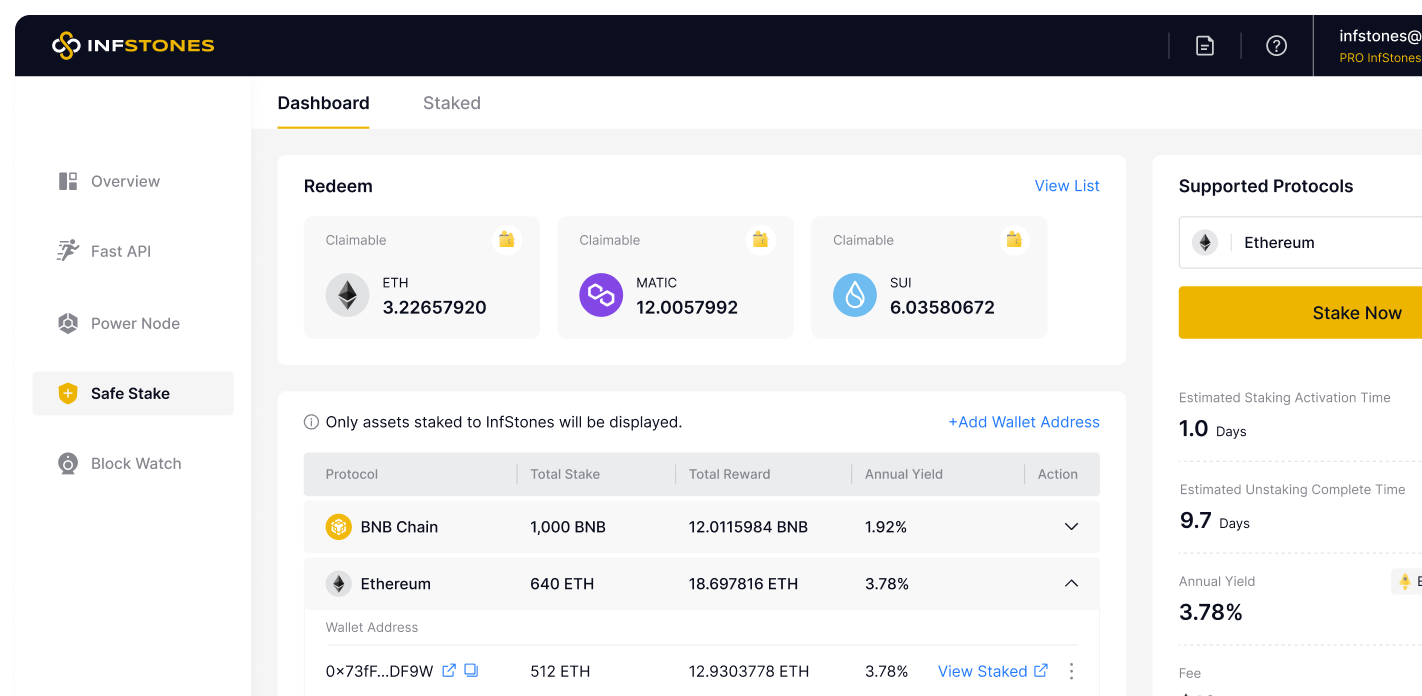
Task: Copy wallet address 0×73fF...DF9W
Action: (x=471, y=670)
